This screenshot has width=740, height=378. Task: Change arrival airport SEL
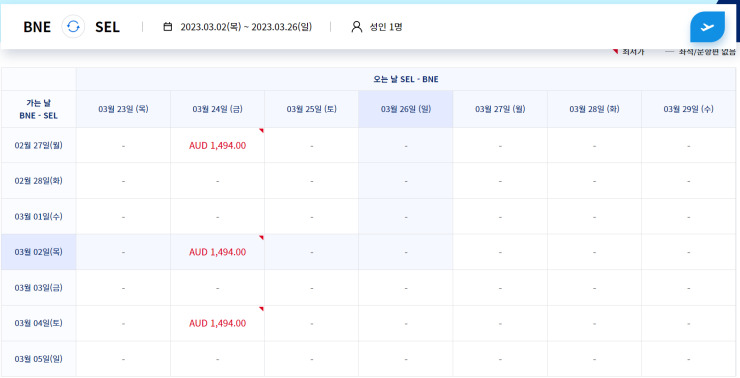pos(107,27)
